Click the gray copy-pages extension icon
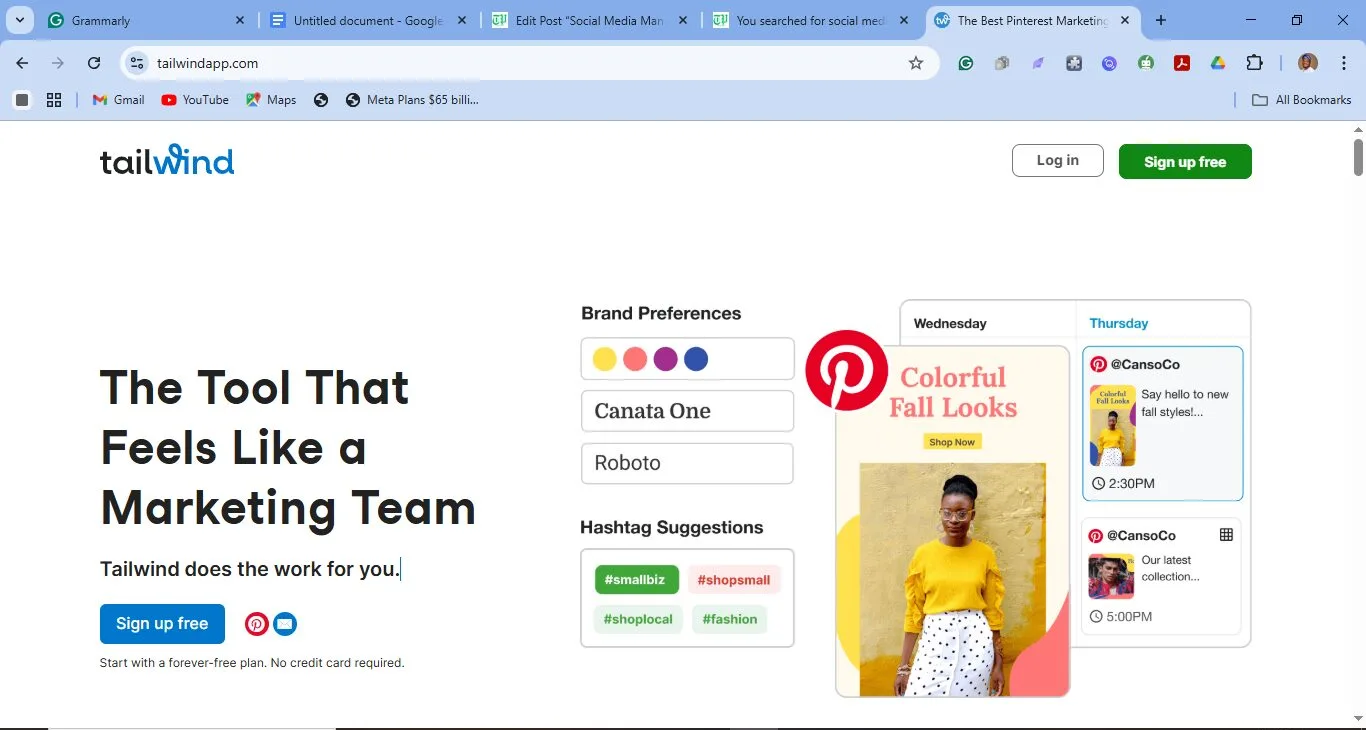 tap(1002, 63)
